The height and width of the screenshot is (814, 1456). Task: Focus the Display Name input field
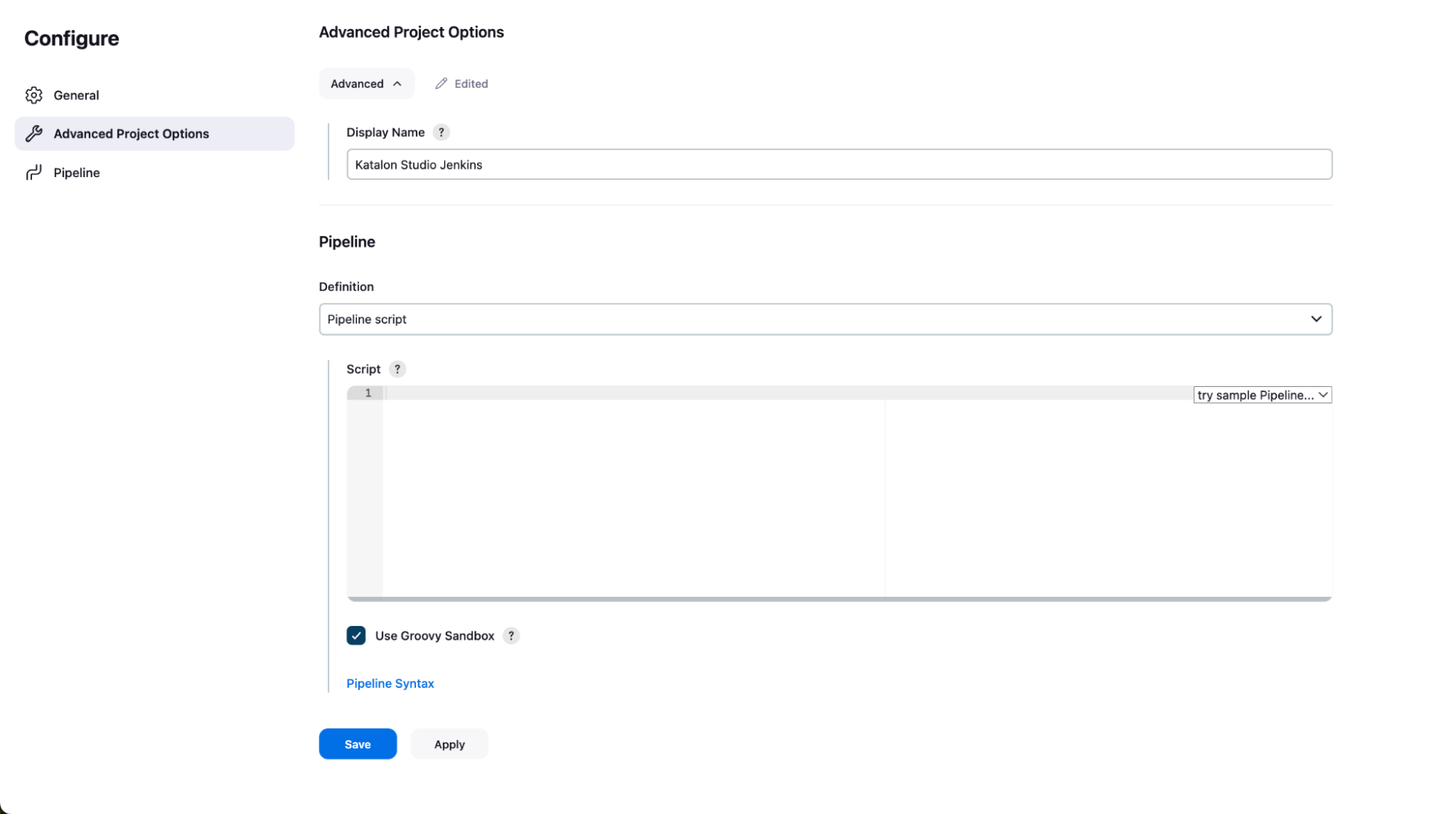point(840,165)
